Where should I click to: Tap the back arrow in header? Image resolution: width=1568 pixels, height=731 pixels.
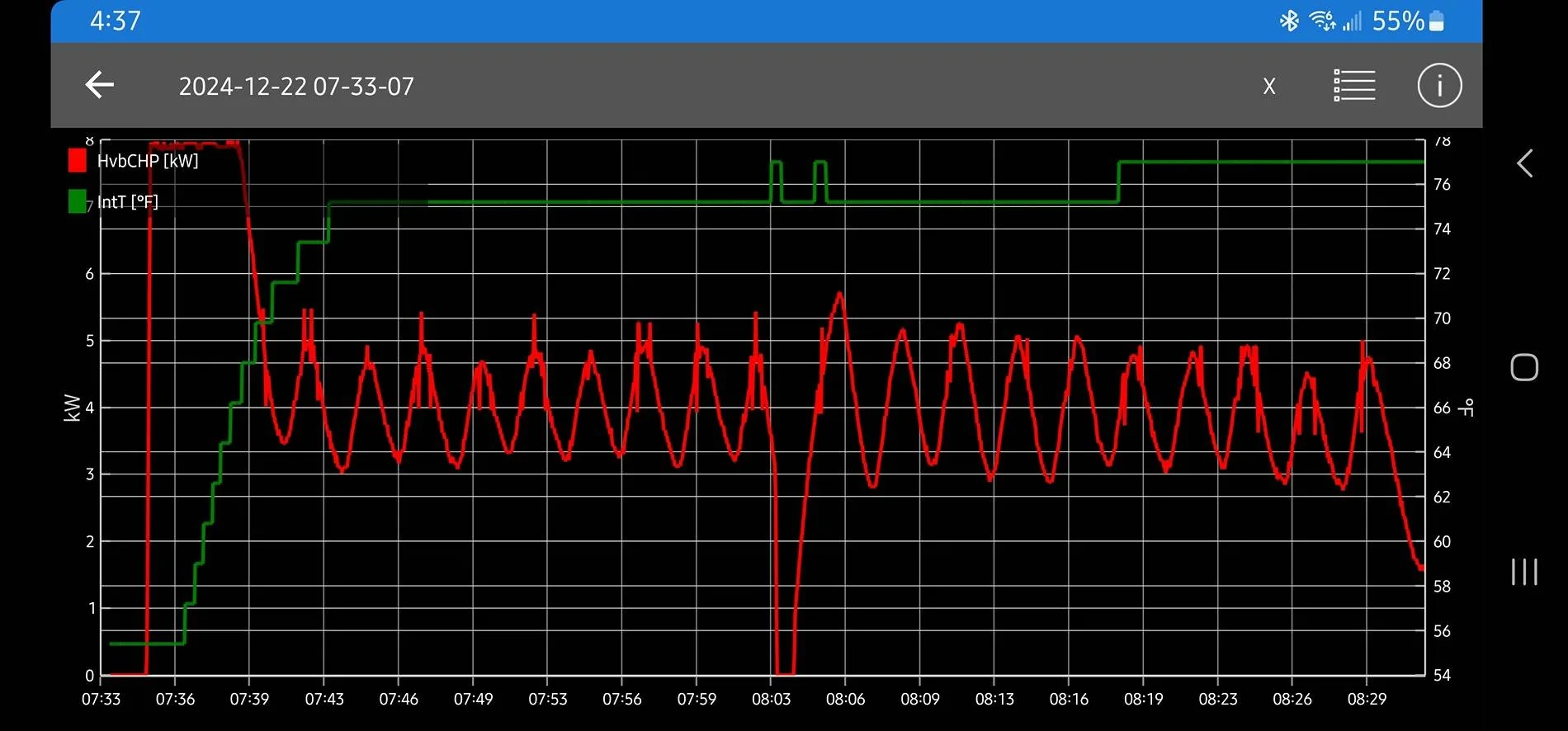click(100, 85)
